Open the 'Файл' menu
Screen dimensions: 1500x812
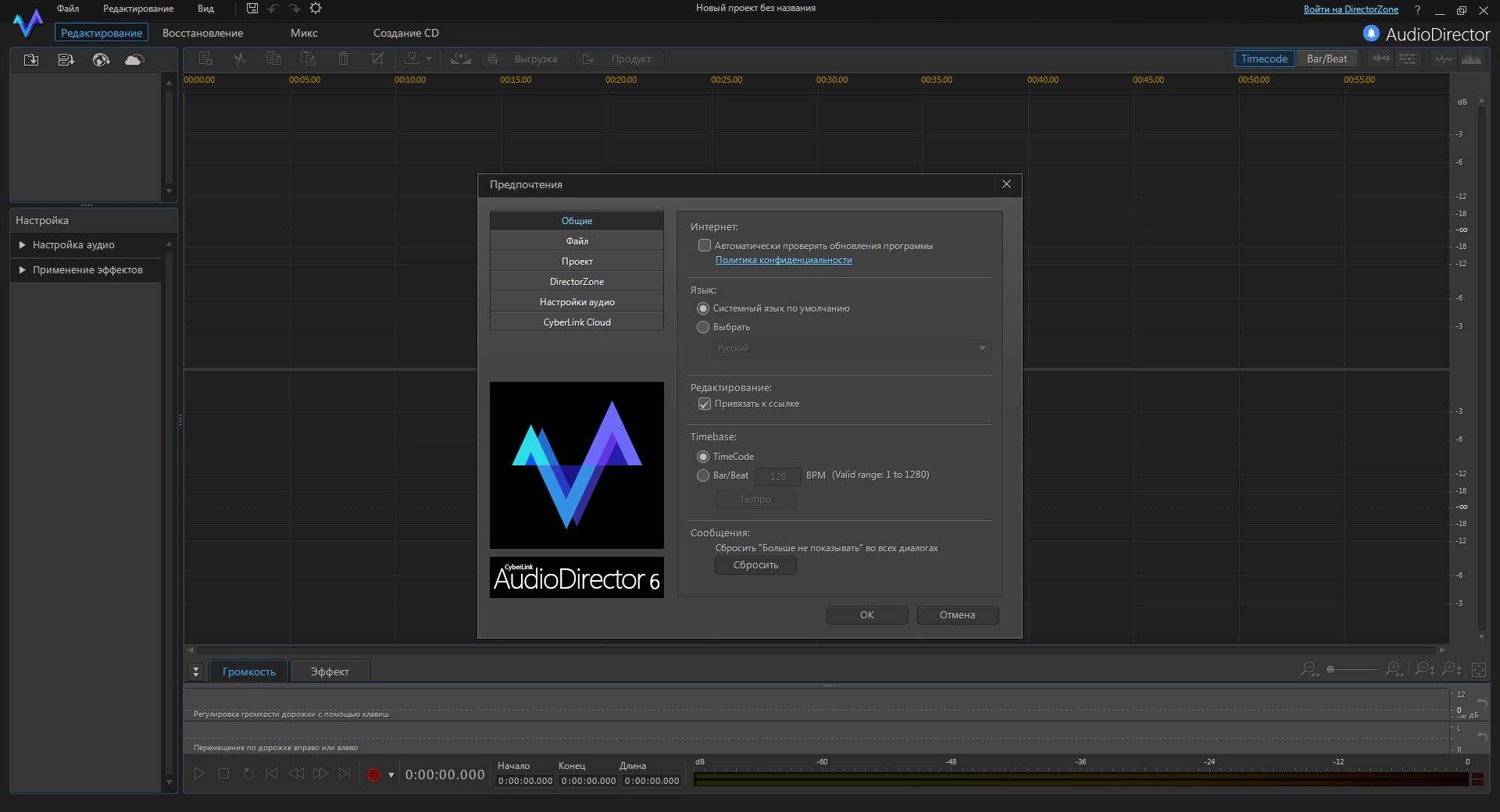pyautogui.click(x=68, y=9)
